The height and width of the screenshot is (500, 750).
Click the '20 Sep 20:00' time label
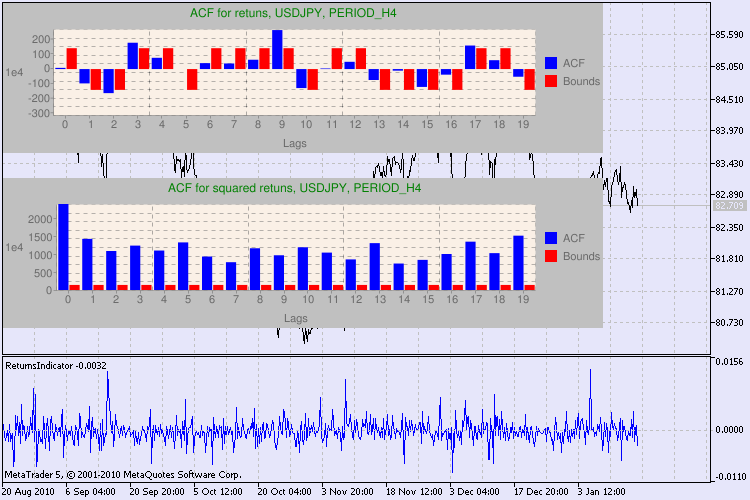(157, 492)
